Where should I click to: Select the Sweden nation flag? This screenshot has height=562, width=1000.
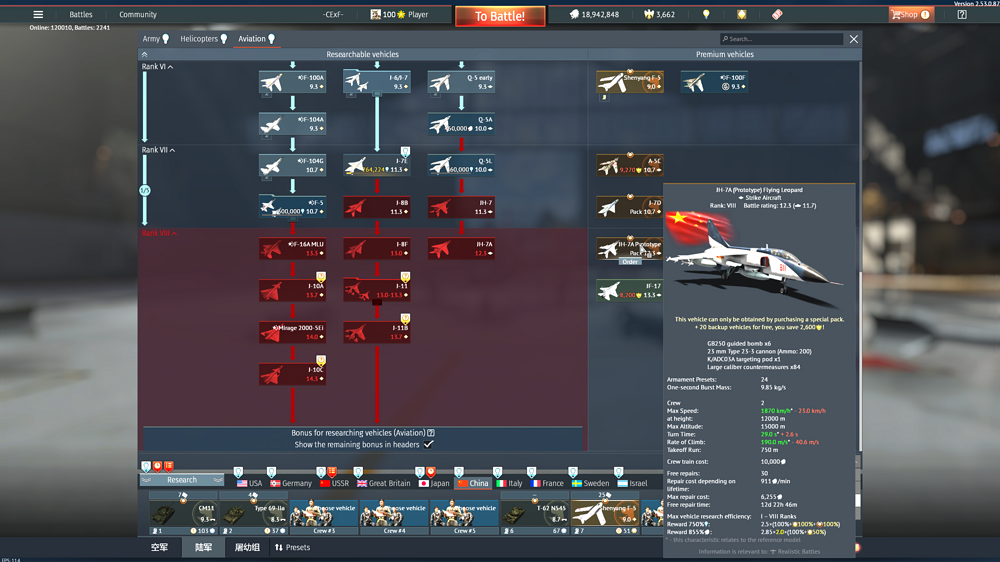tap(576, 483)
